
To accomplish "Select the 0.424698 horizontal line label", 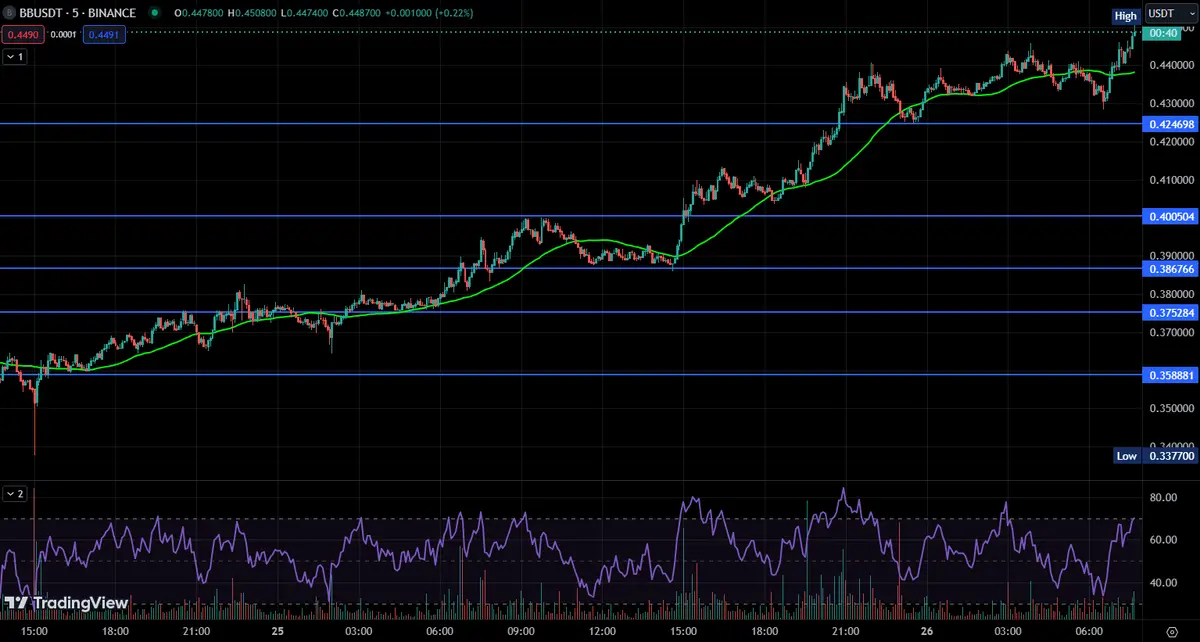I will 1169,124.
